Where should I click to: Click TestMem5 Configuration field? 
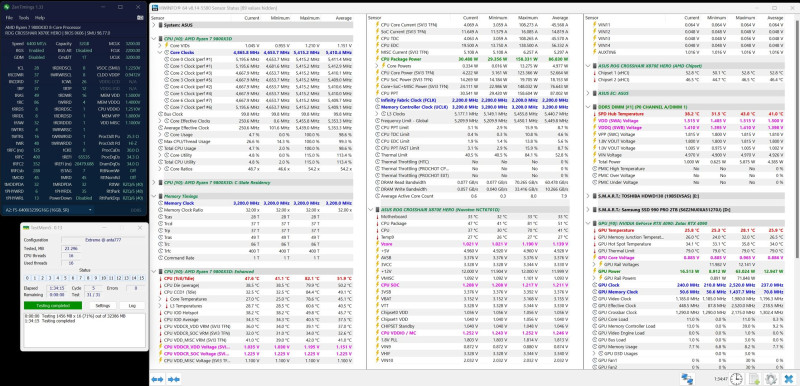point(103,240)
